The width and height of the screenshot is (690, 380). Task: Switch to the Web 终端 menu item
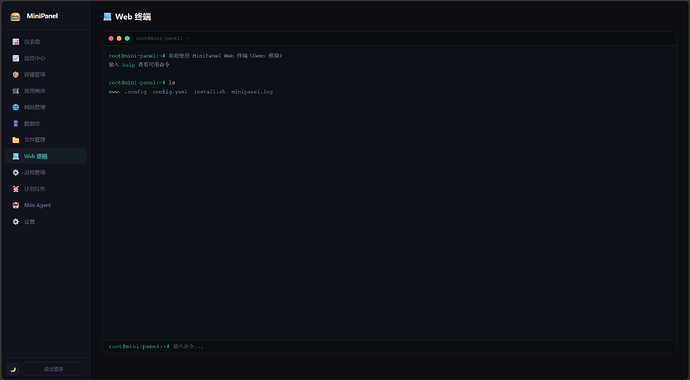click(46, 156)
